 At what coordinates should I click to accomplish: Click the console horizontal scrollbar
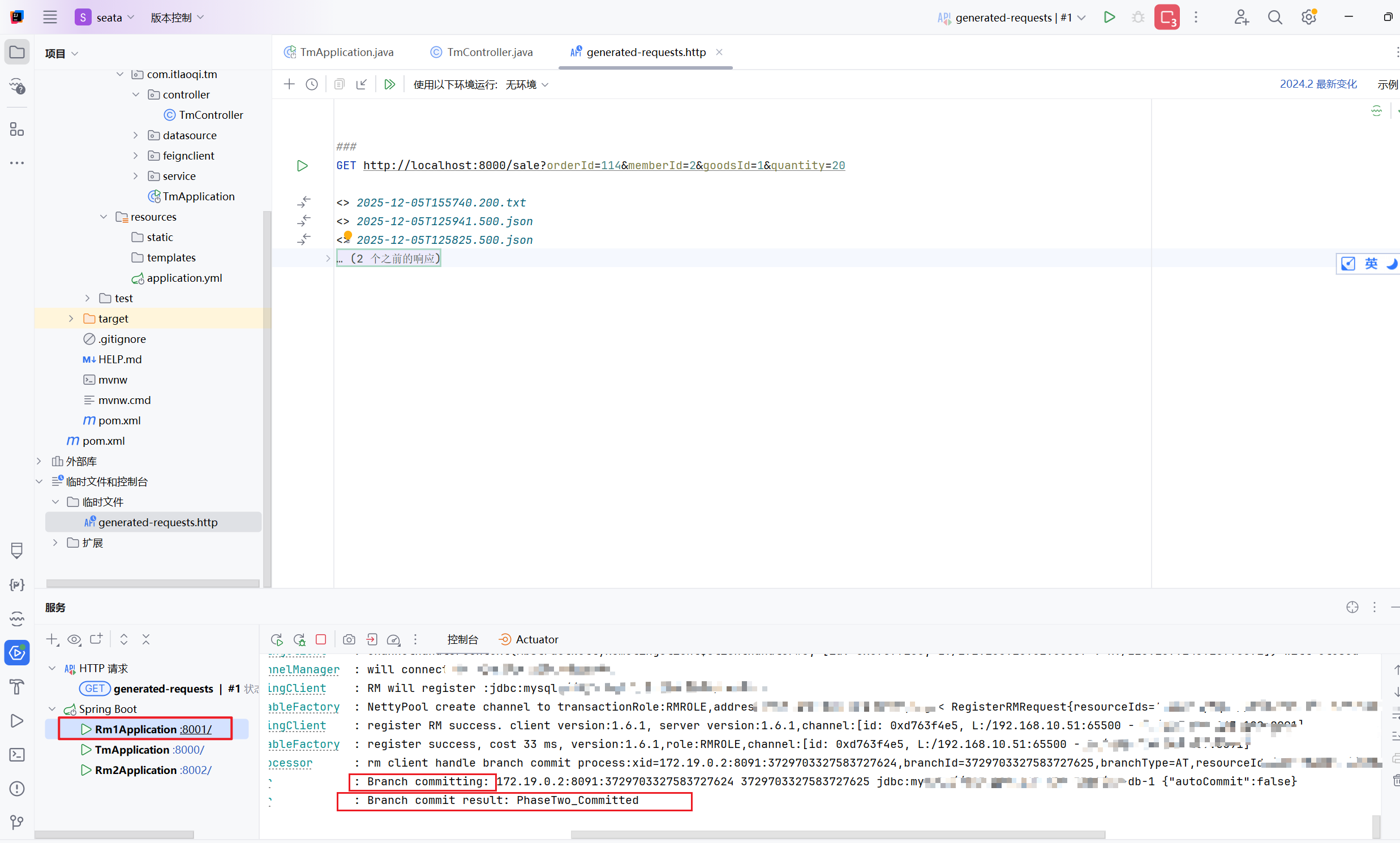(838, 835)
